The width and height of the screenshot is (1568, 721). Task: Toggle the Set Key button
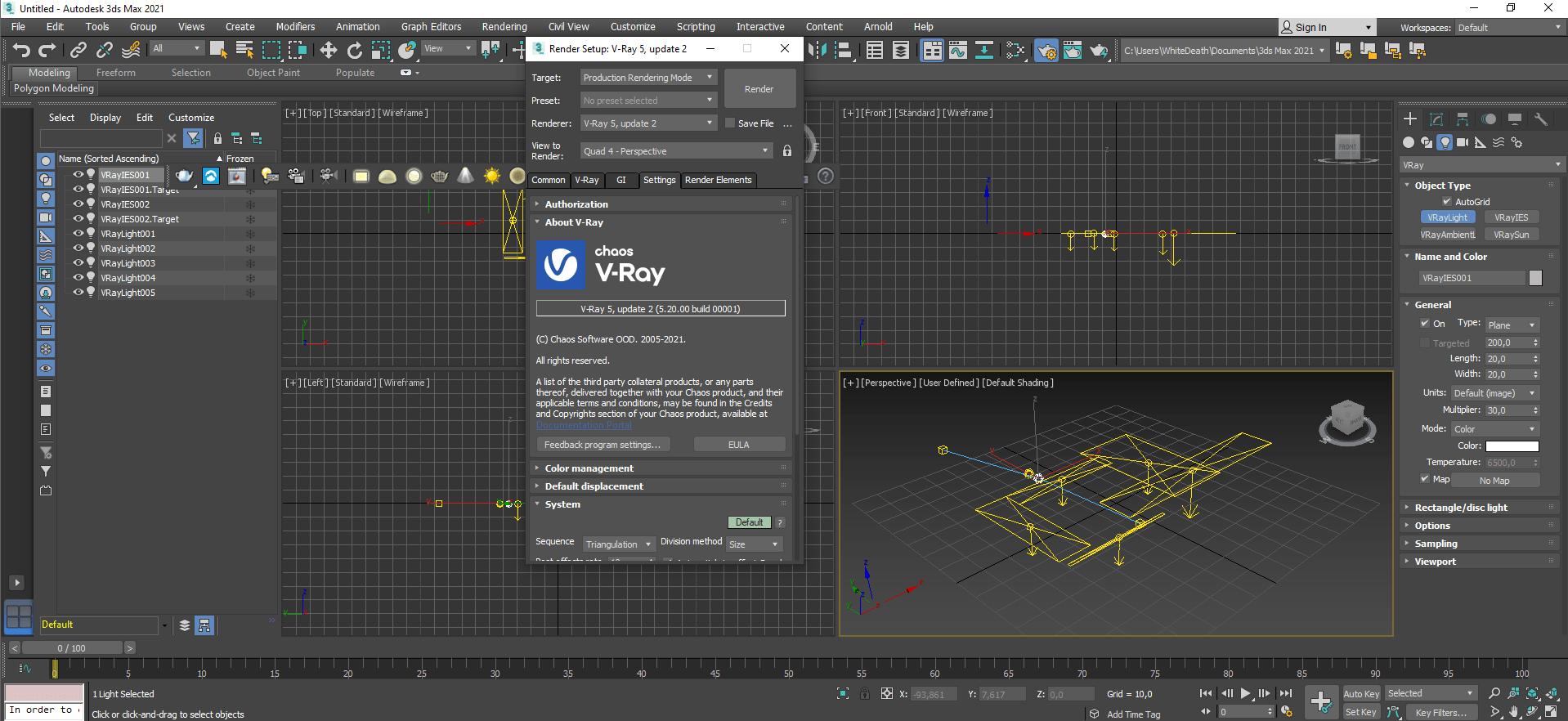coord(1361,712)
